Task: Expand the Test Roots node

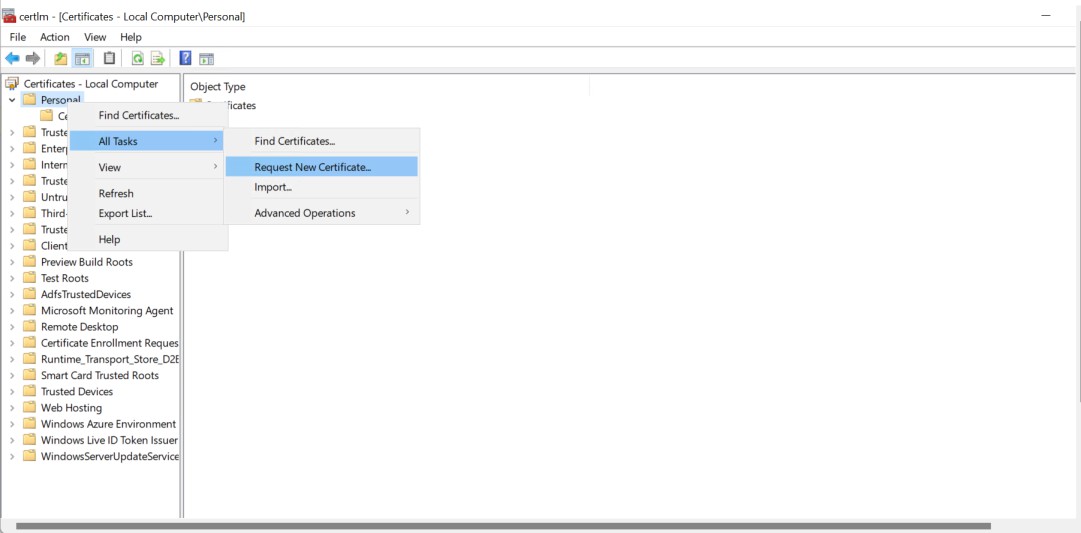Action: click(x=12, y=278)
